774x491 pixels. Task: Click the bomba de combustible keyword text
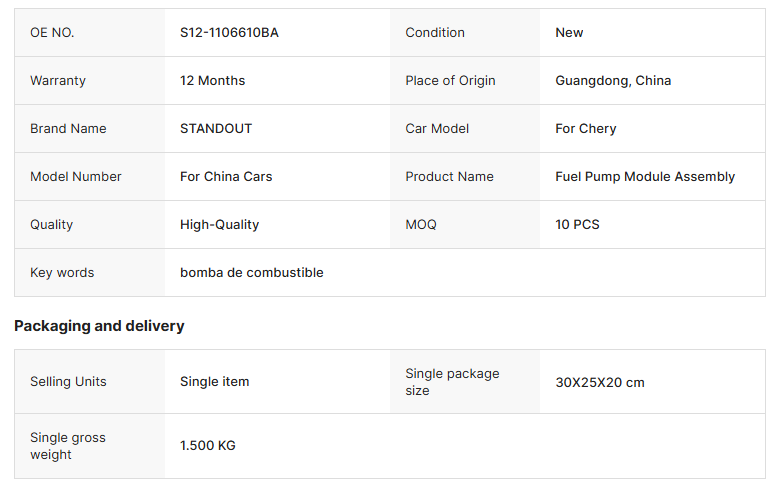(251, 272)
